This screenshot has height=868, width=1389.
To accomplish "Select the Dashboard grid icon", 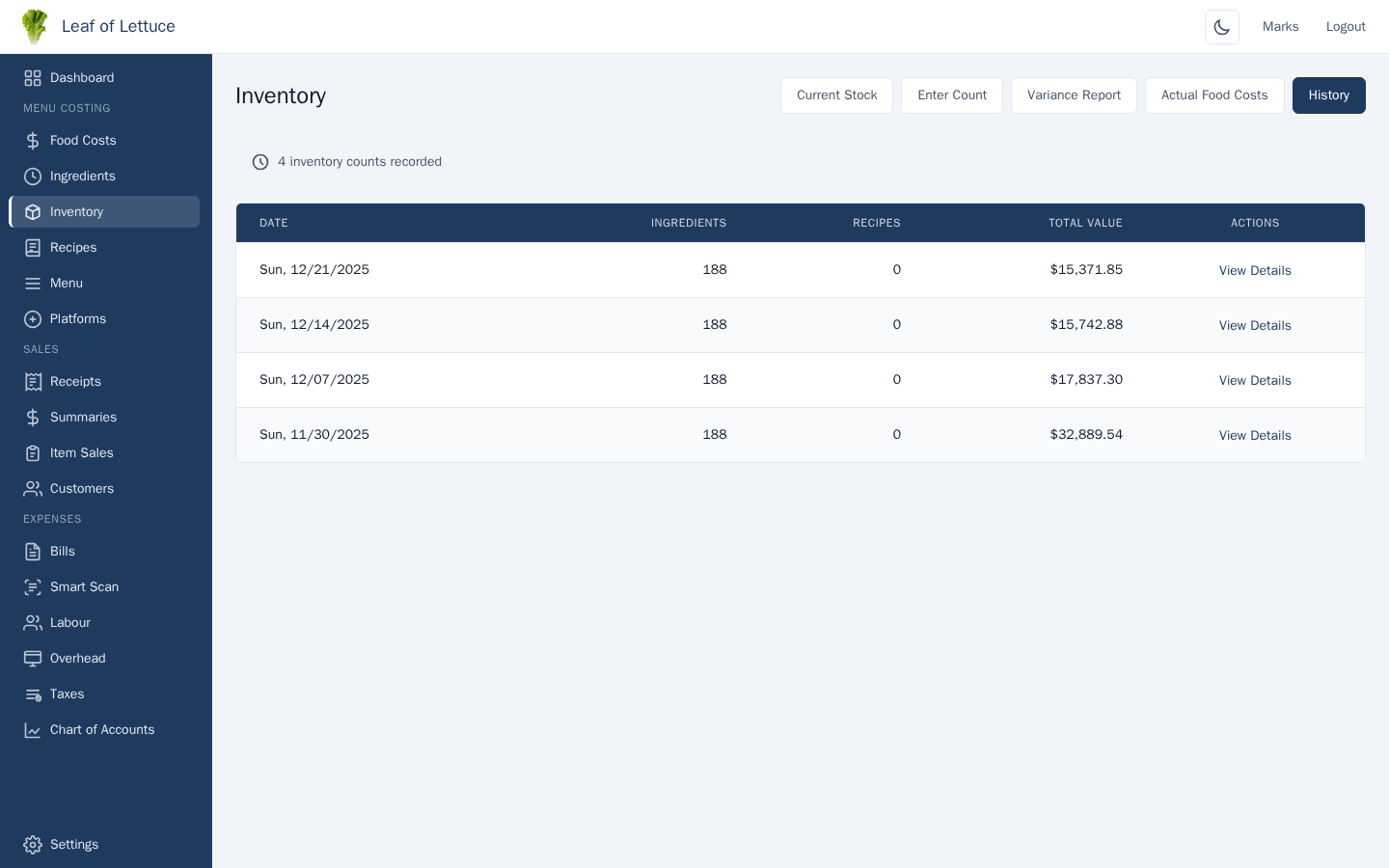I will click(x=33, y=77).
